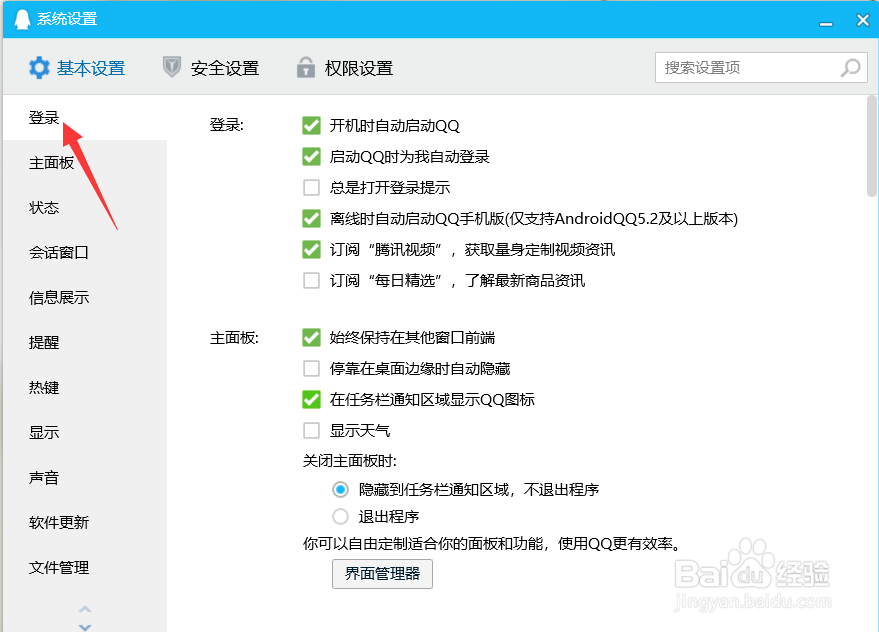Image resolution: width=879 pixels, height=632 pixels.
Task: Enable 停靠在桌面边缘时自动隐藏
Action: coord(311,368)
